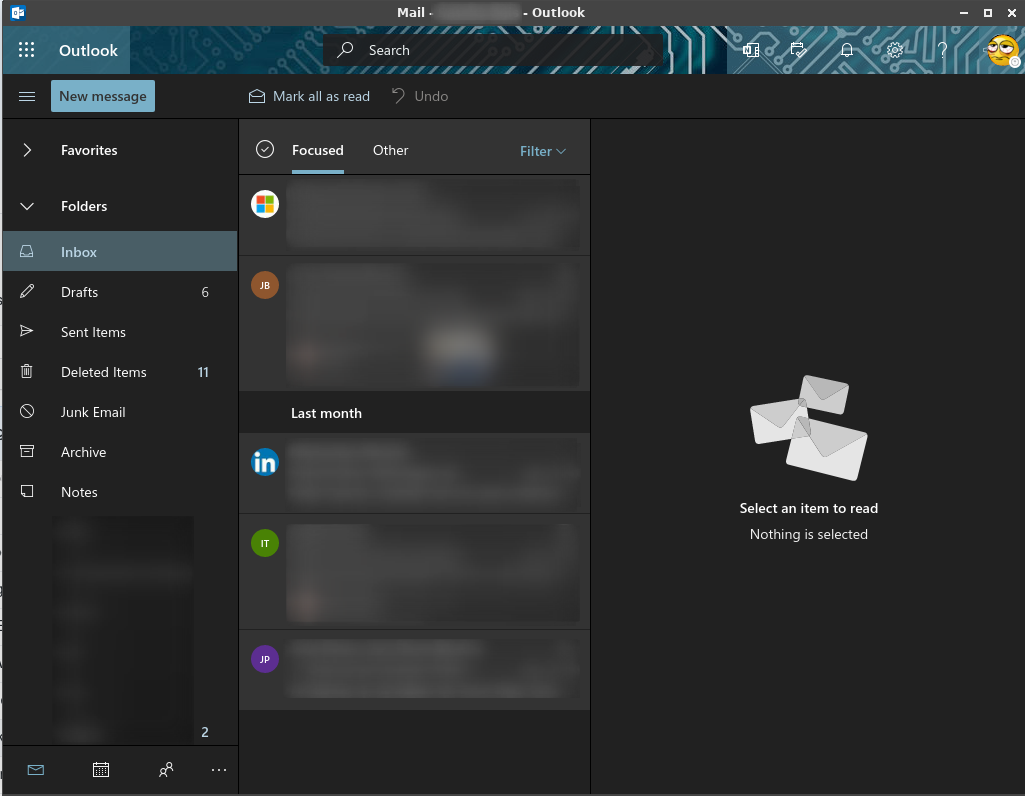
Task: Click the Outlook window title icon
Action: coord(18,12)
